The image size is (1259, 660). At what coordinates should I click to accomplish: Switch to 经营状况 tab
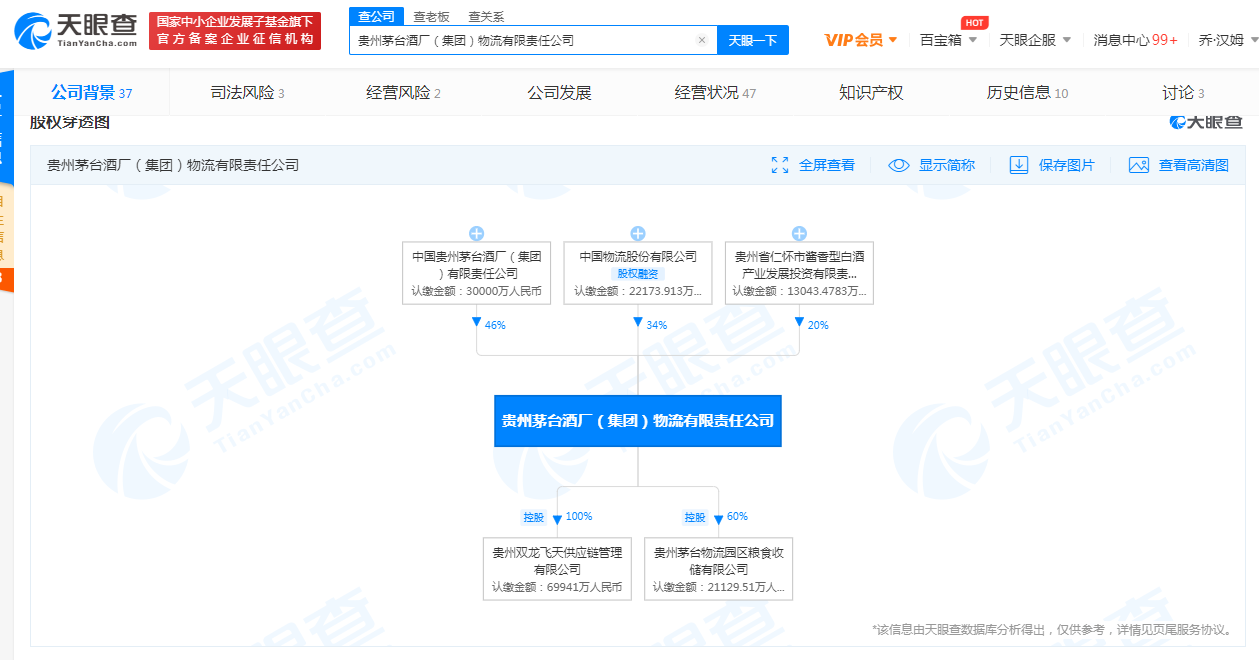715,93
